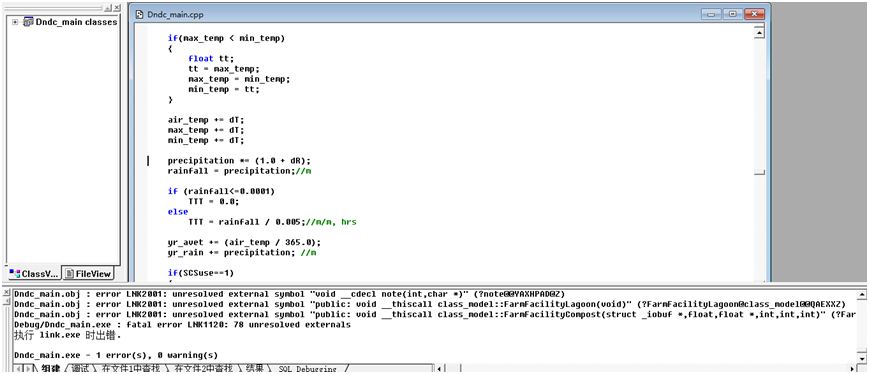Click the 'if (rainfall<=0.0001)' line
869x374 pixels.
click(x=221, y=191)
